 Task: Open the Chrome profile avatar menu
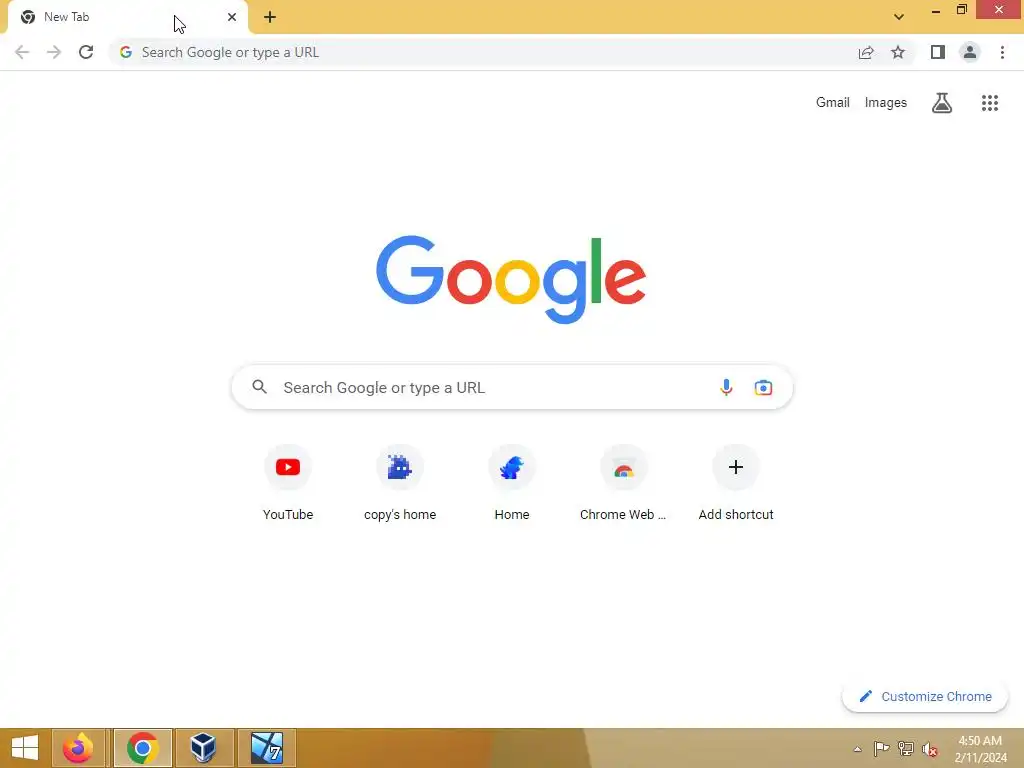[x=970, y=52]
